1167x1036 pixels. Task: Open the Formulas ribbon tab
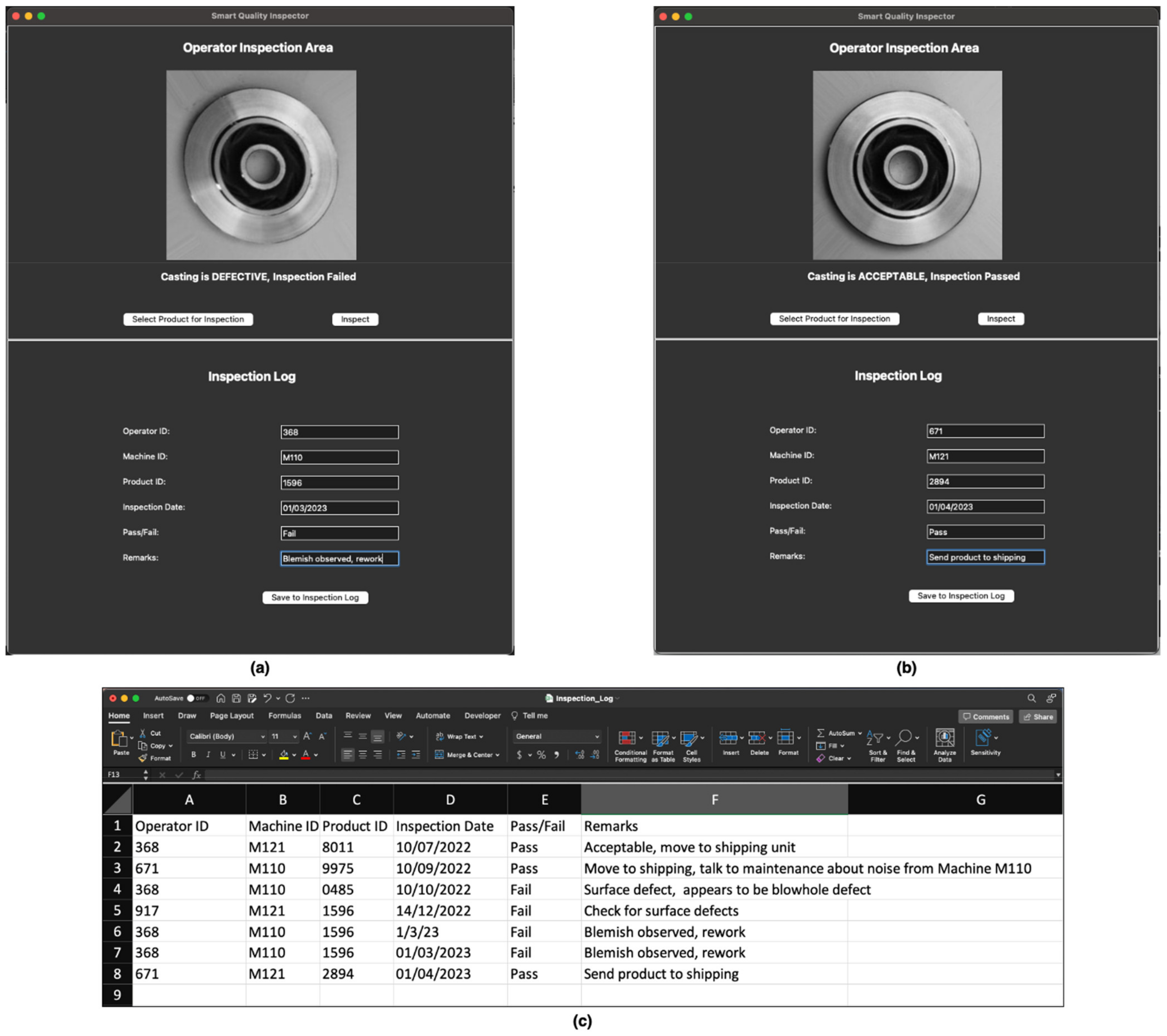[284, 716]
